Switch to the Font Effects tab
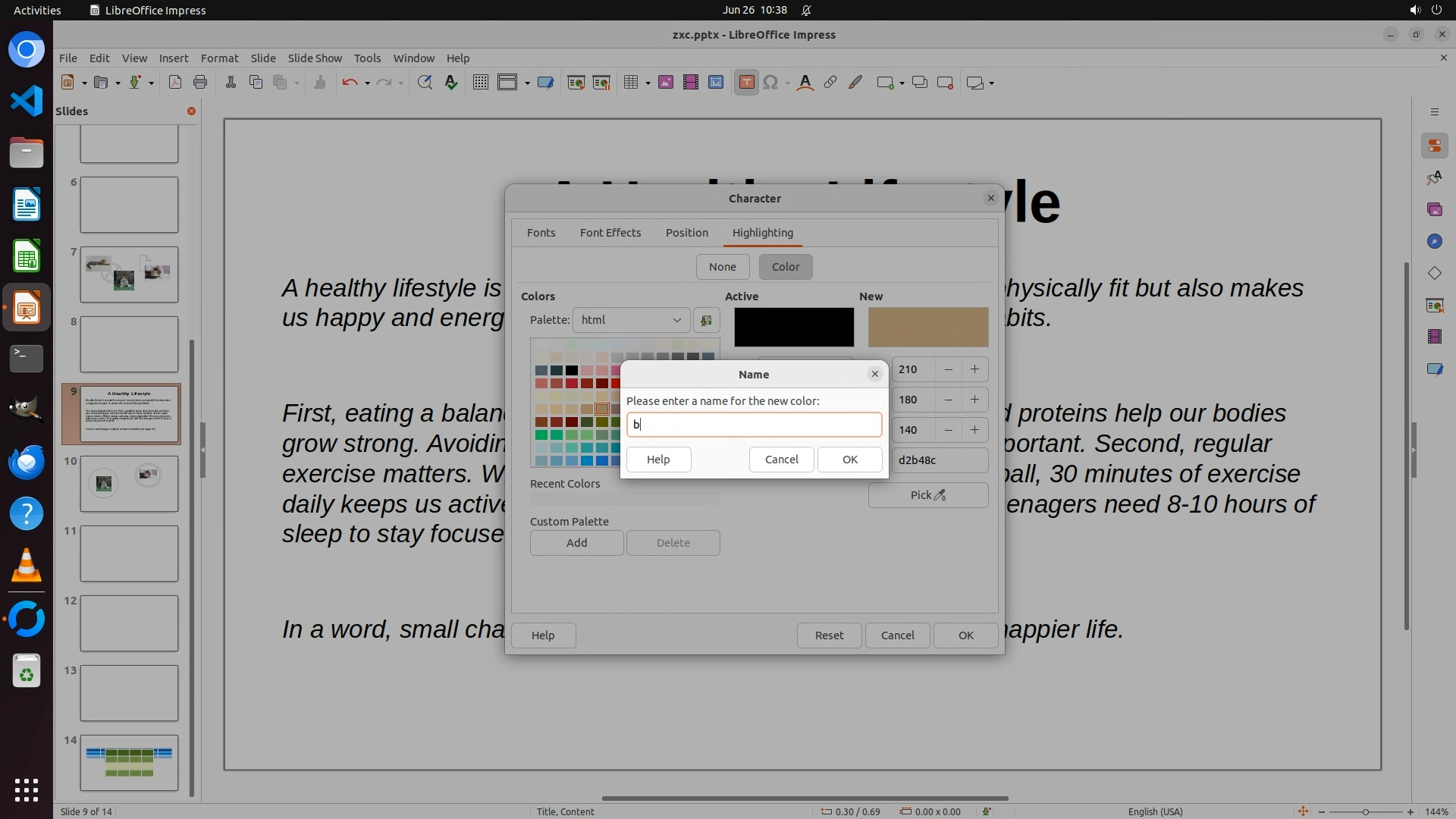1456x819 pixels. [610, 233]
